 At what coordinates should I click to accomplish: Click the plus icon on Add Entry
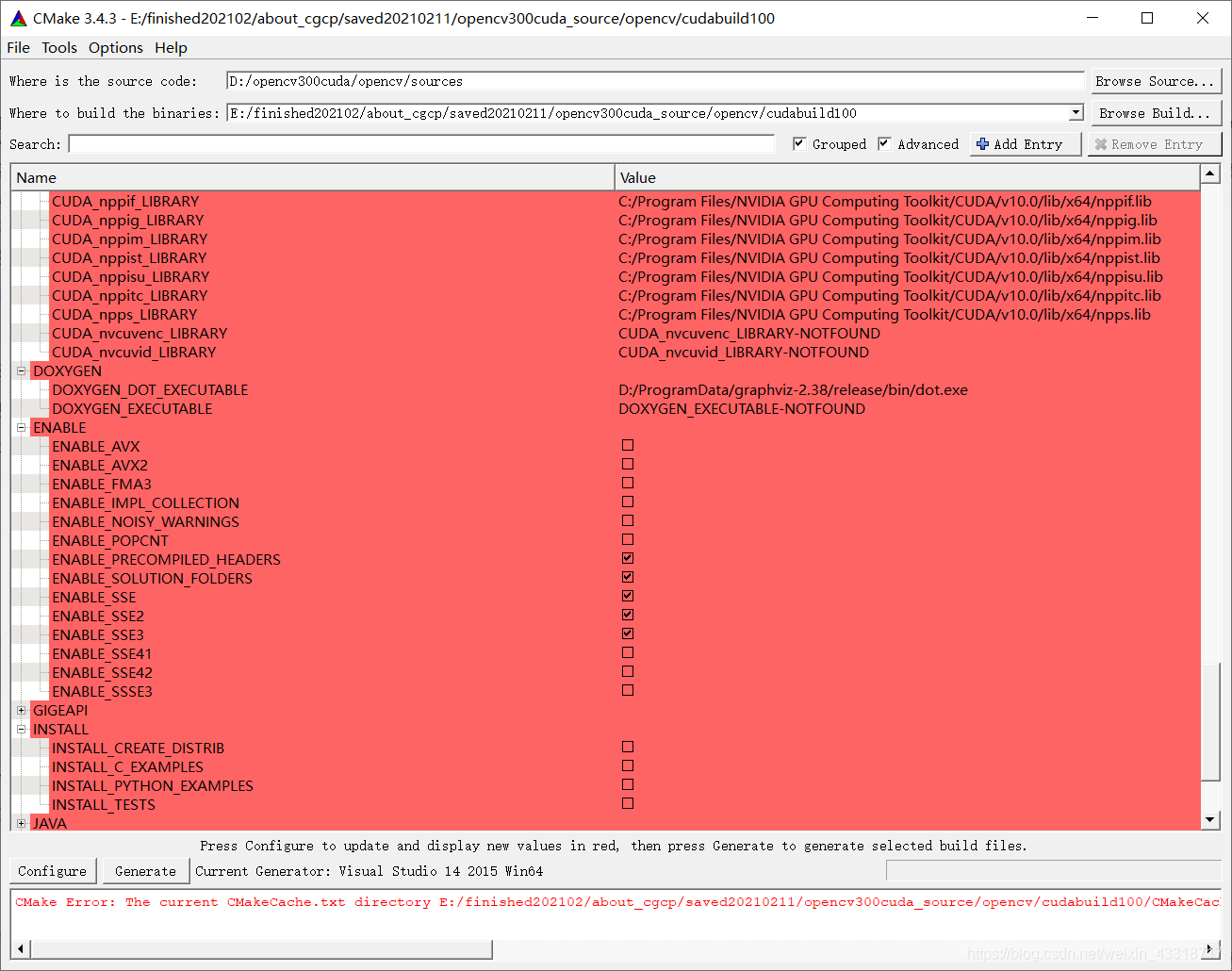pyautogui.click(x=983, y=144)
